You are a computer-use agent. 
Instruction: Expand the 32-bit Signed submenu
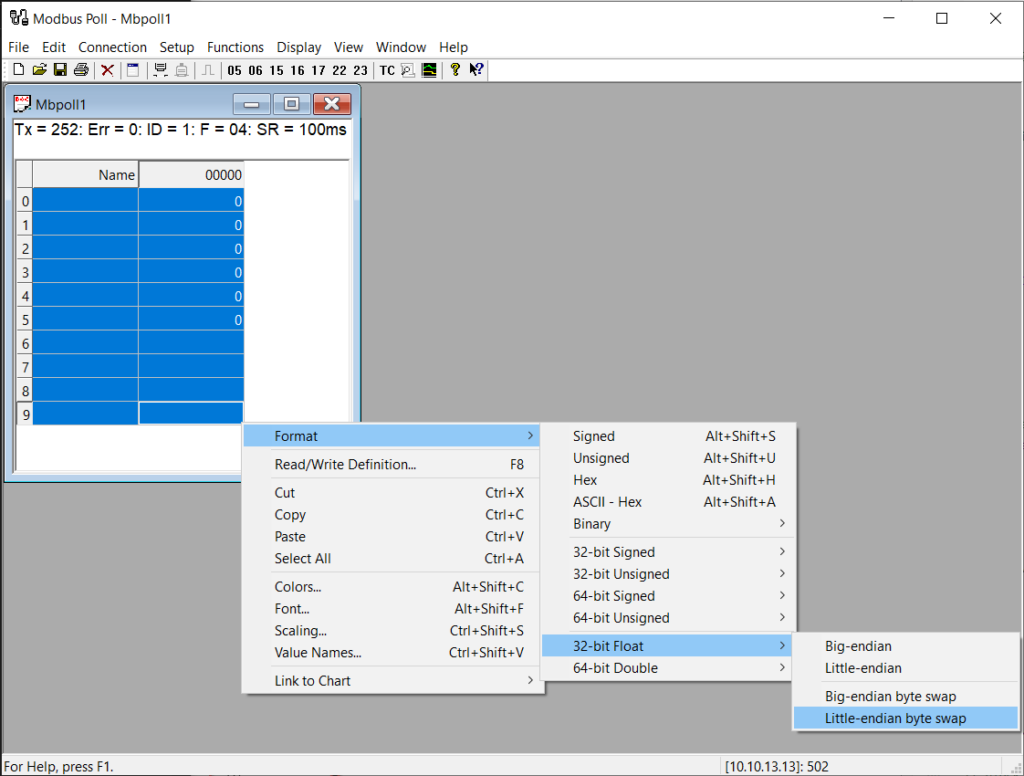point(666,552)
